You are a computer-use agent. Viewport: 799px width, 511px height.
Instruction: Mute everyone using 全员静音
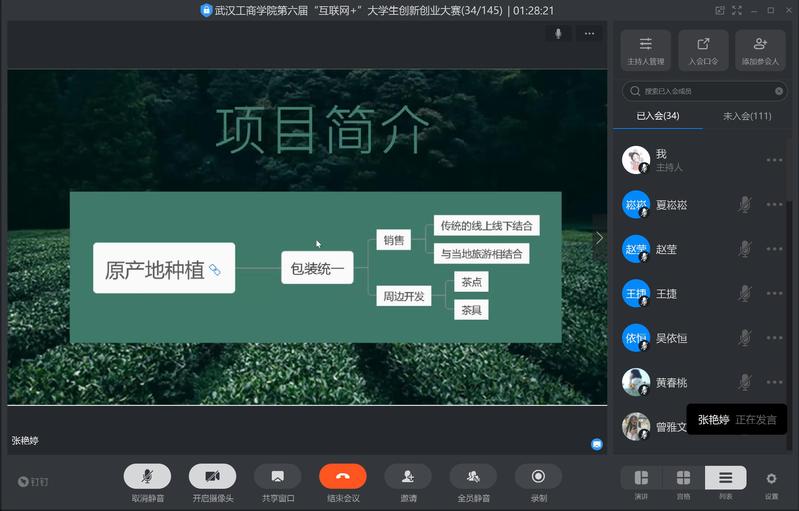click(473, 476)
